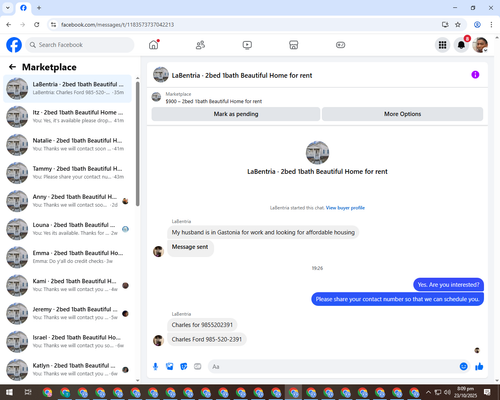Open the Video/Watch icon
The image size is (500, 400).
coord(247,45)
